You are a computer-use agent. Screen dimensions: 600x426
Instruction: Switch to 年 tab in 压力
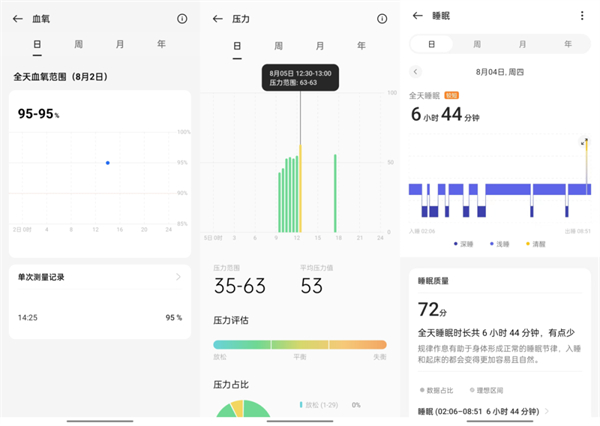coord(361,46)
